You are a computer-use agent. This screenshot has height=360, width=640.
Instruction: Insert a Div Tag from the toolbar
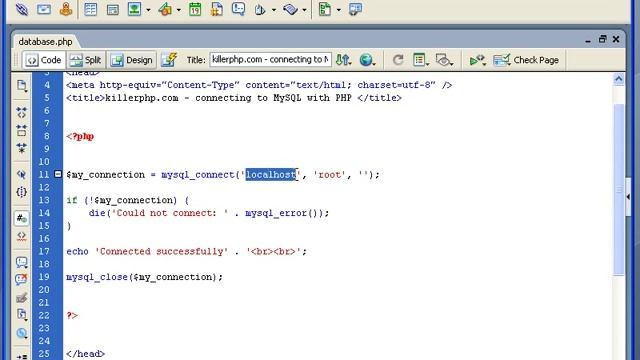112,9
